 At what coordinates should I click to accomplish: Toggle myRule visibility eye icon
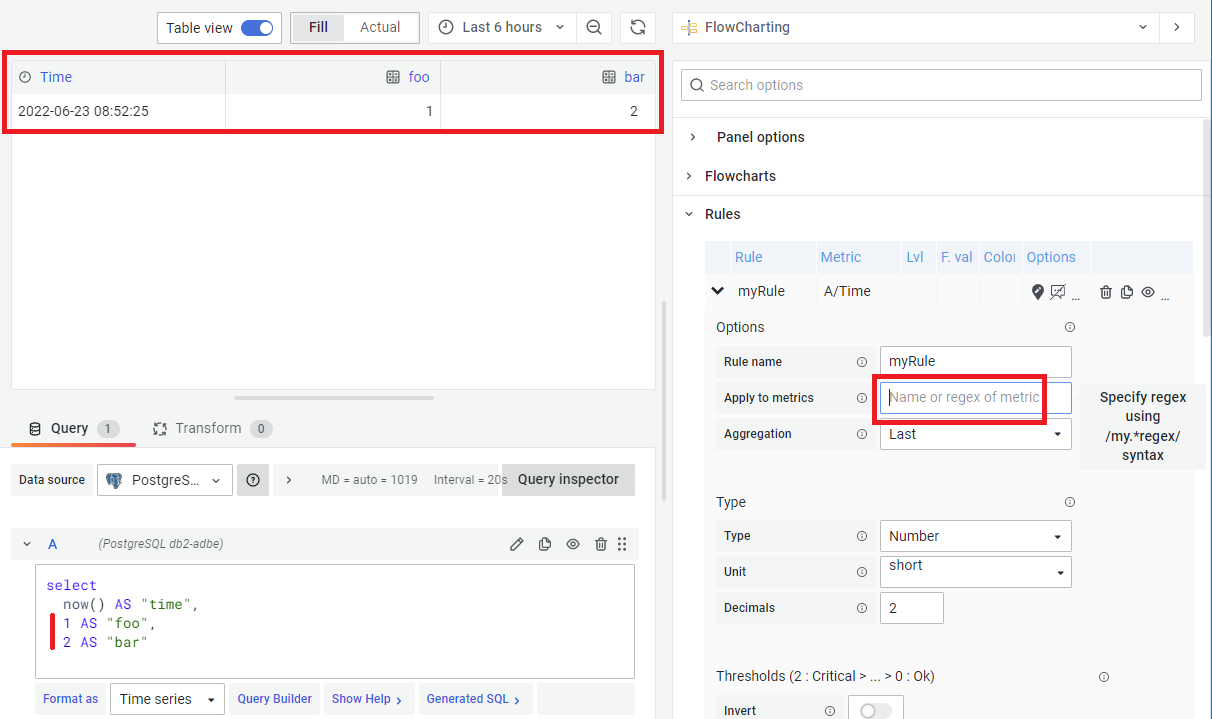[1148, 292]
